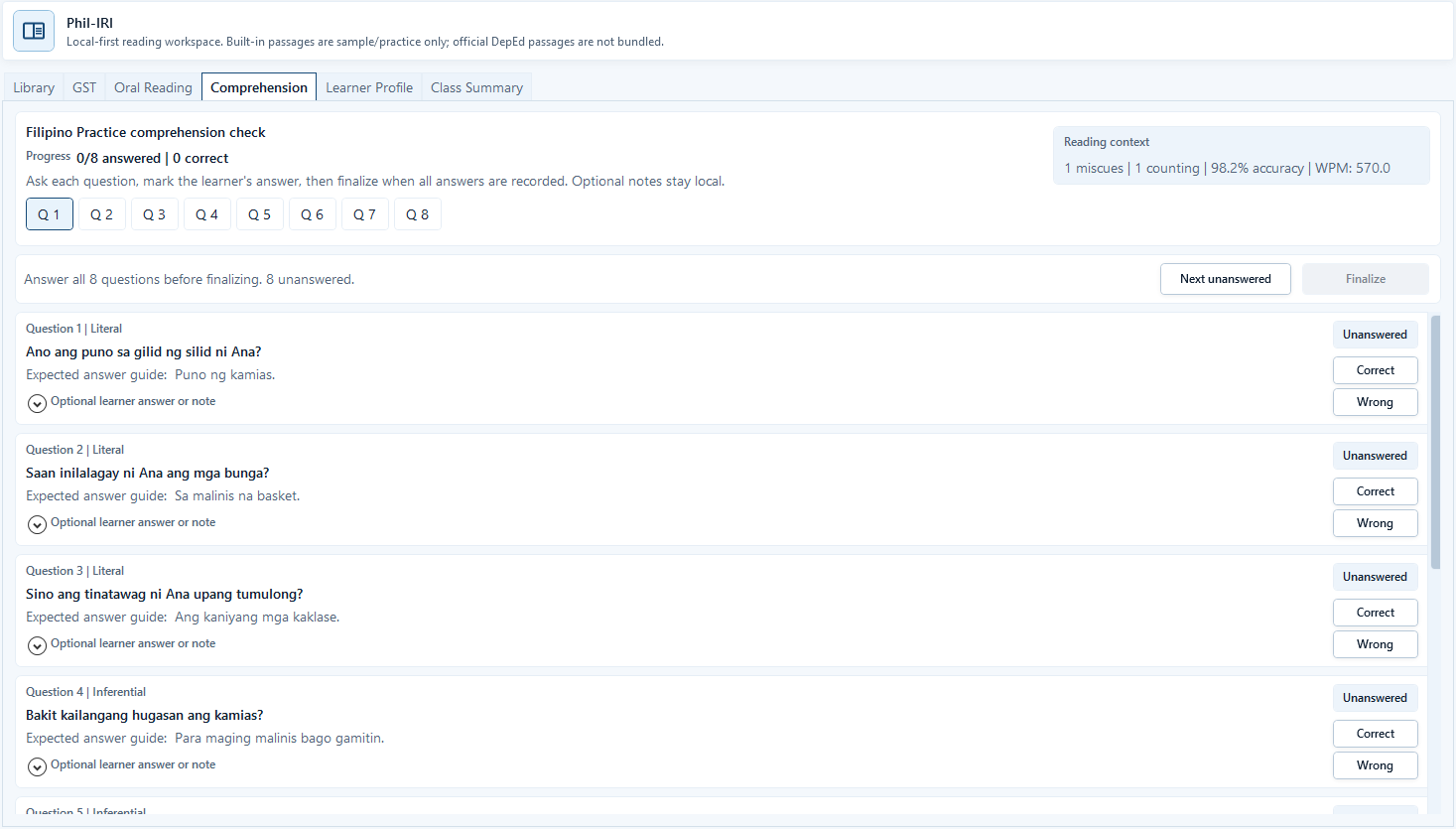This screenshot has height=829, width=1456.
Task: Jump to question Q 1
Action: (50, 214)
